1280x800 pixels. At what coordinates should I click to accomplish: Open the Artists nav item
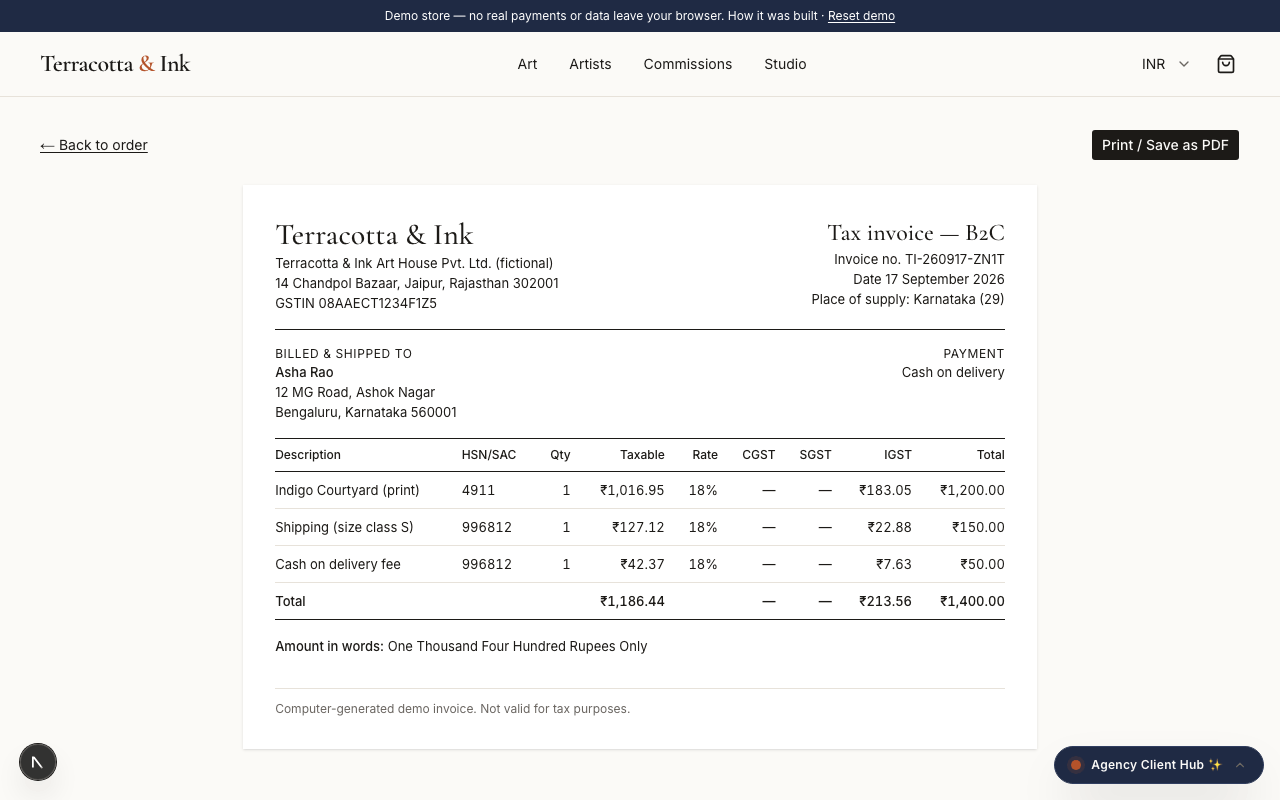coord(590,64)
